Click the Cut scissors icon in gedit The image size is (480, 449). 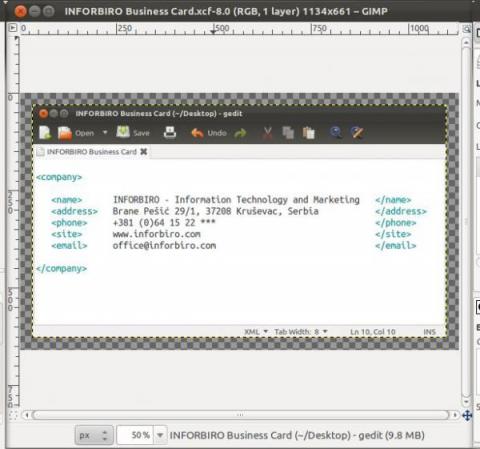tap(267, 133)
